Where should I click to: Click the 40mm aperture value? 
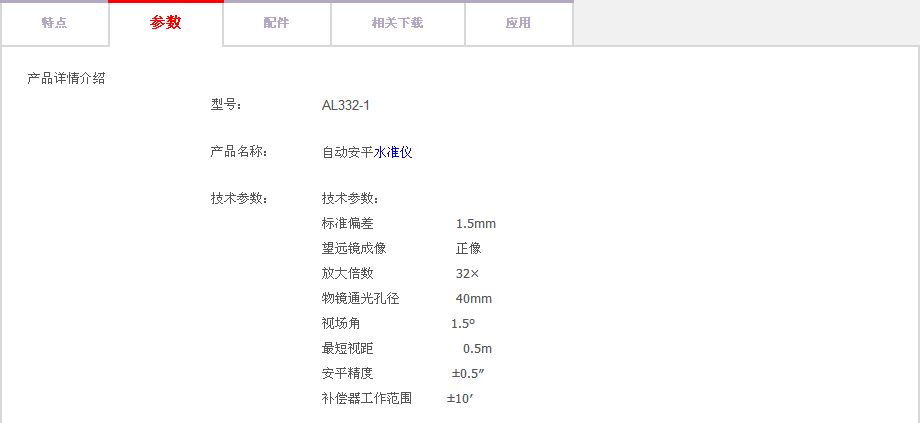pos(473,298)
